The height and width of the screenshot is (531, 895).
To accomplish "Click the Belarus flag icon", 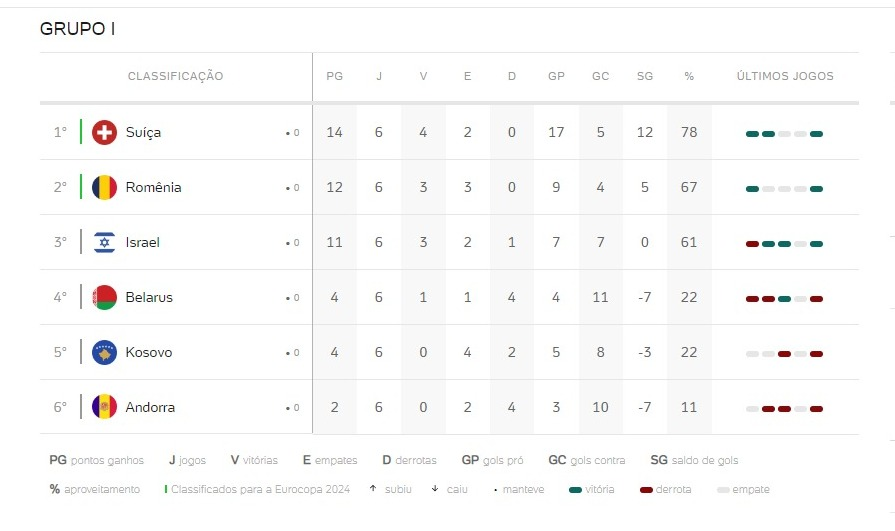I will 104,297.
